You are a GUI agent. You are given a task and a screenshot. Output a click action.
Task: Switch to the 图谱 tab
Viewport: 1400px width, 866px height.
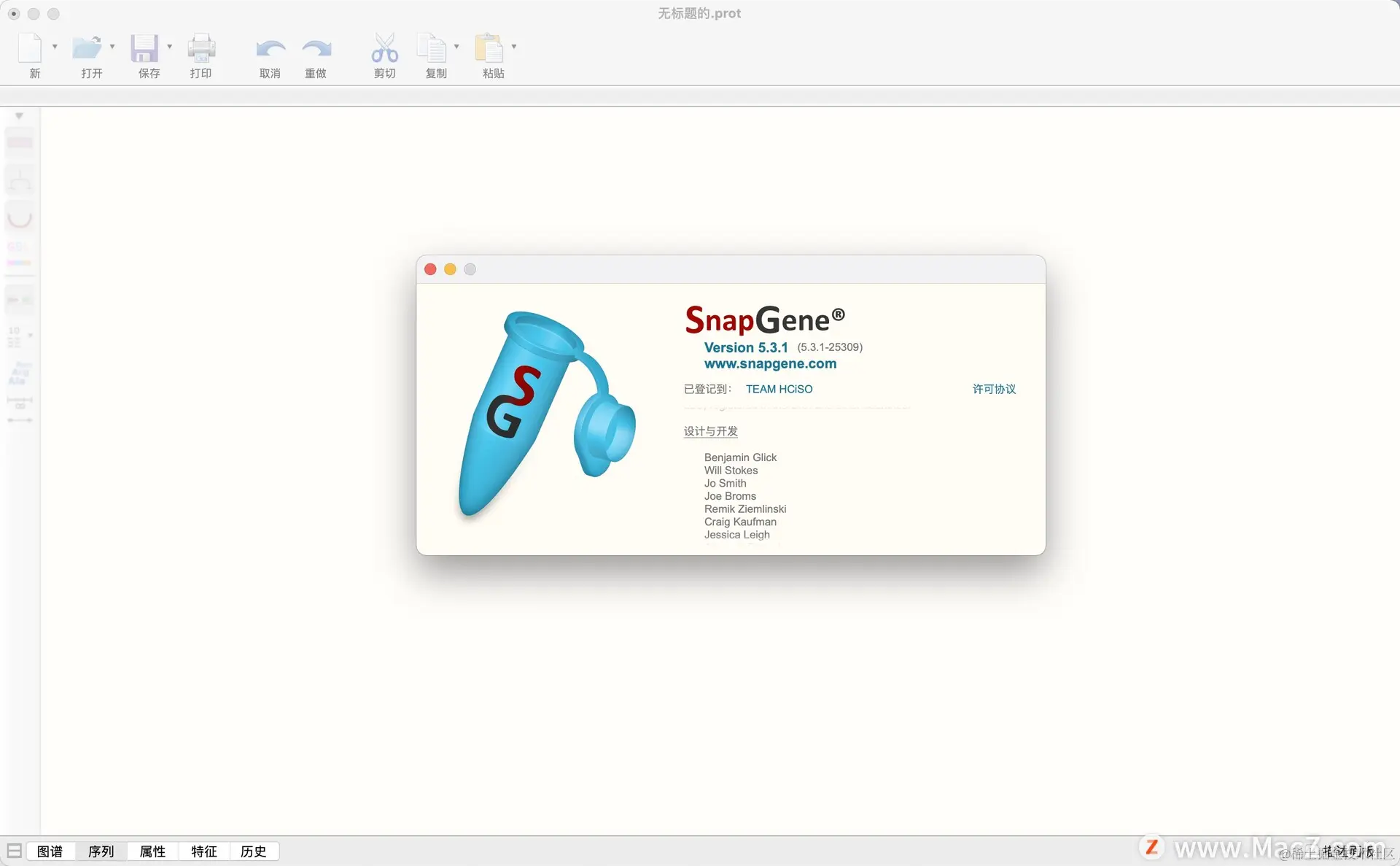tap(50, 851)
